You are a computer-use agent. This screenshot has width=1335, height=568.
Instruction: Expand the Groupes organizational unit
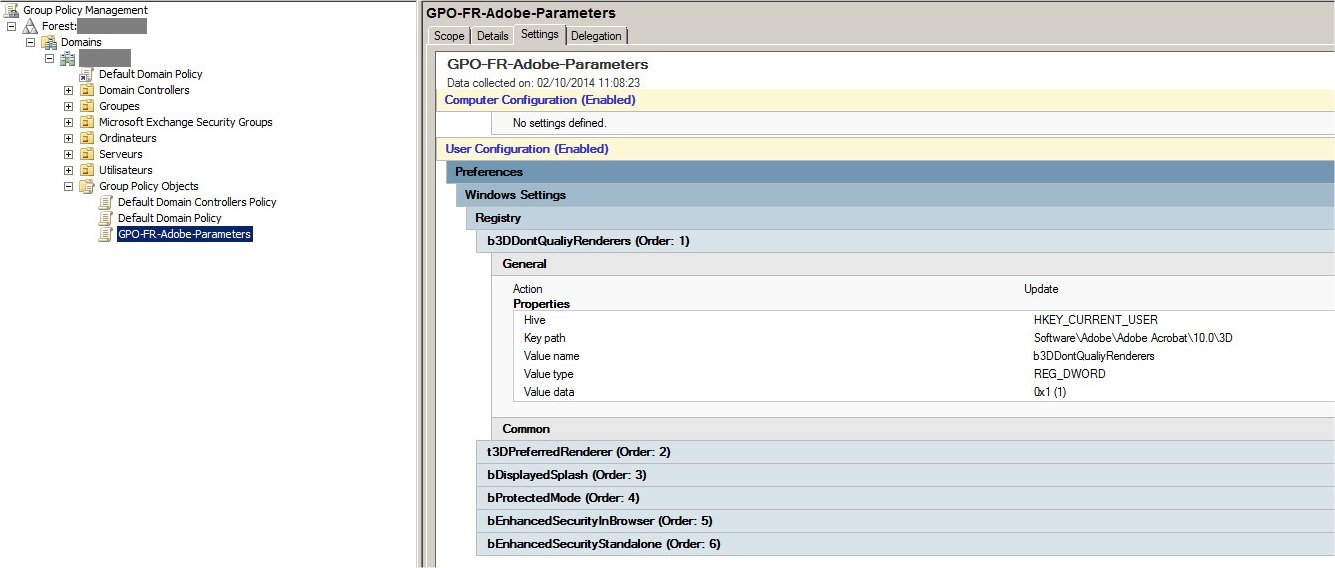pyautogui.click(x=68, y=106)
